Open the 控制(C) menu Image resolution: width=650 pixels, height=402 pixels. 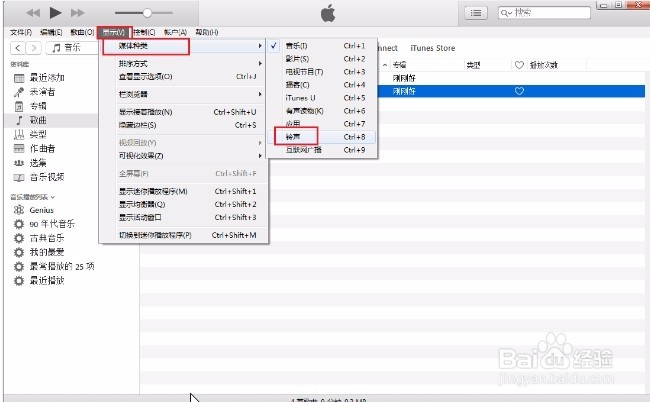(144, 32)
